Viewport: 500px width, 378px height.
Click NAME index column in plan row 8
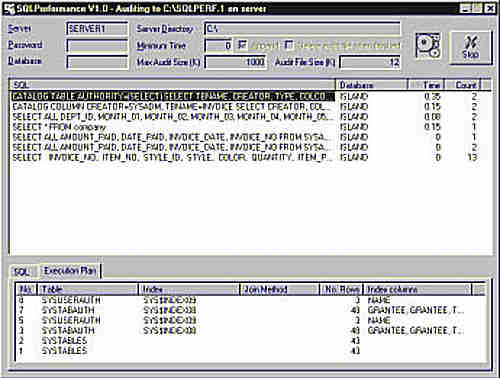(378, 300)
